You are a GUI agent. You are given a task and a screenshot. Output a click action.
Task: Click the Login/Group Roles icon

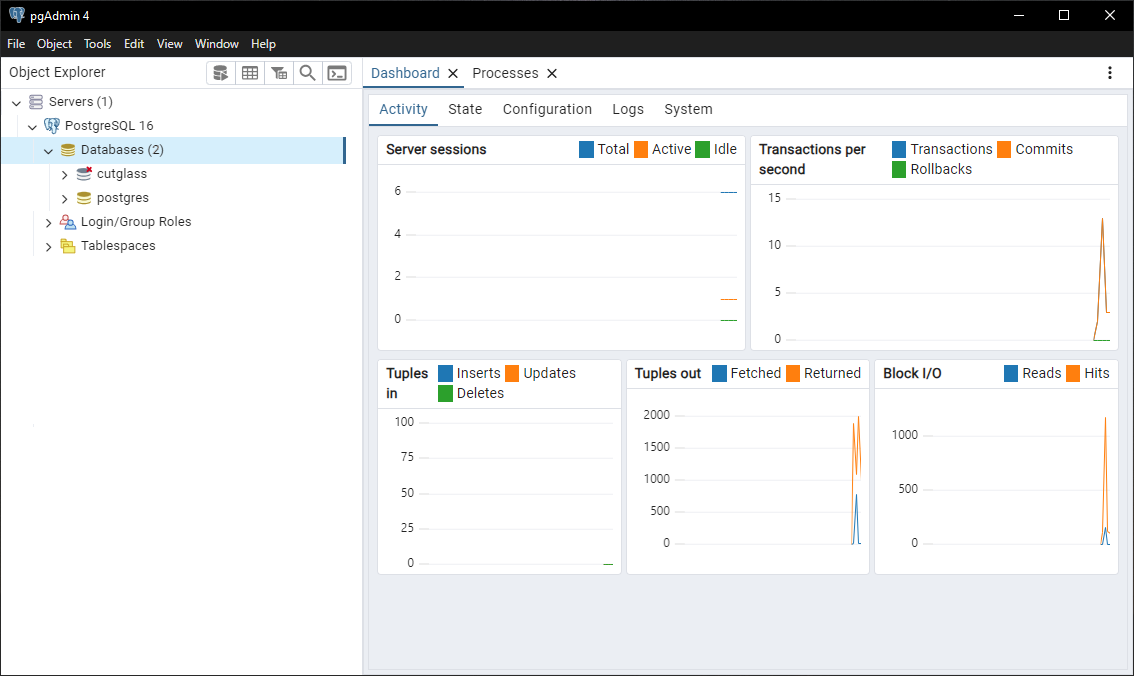pyautogui.click(x=68, y=222)
